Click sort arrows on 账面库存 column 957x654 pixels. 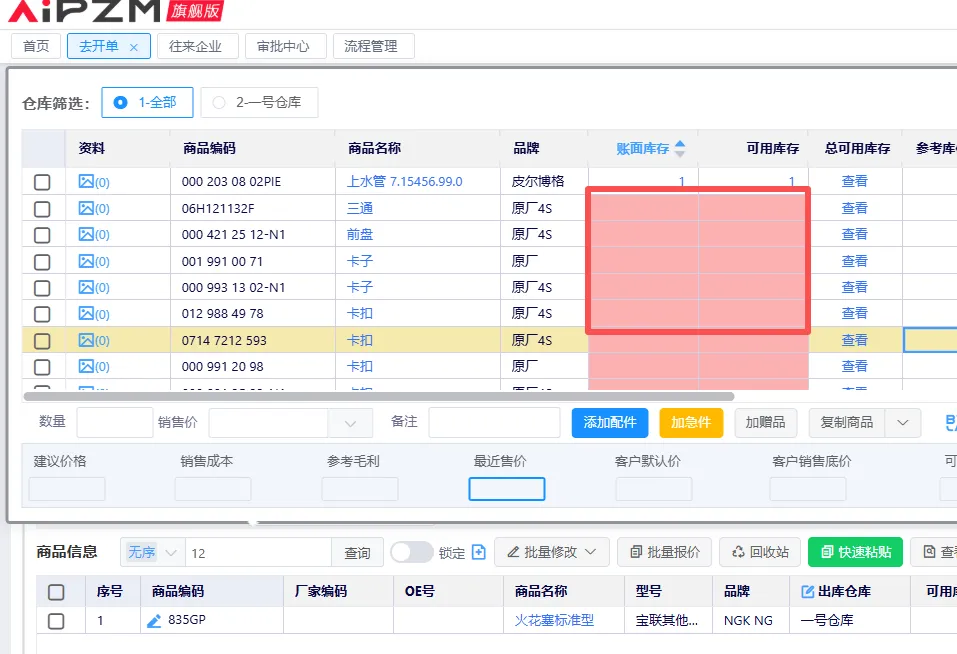pos(680,148)
